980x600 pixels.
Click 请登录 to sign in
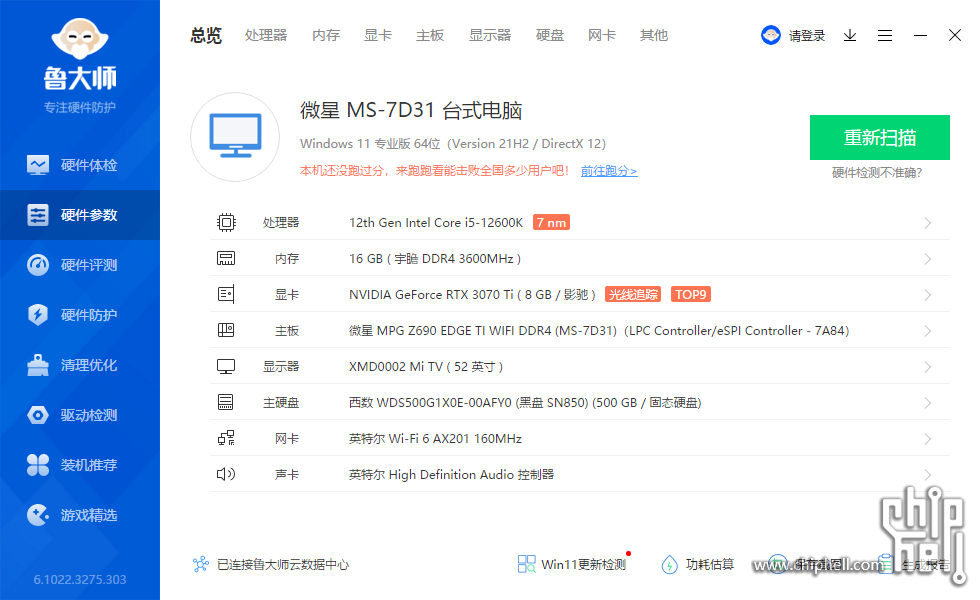click(x=806, y=36)
